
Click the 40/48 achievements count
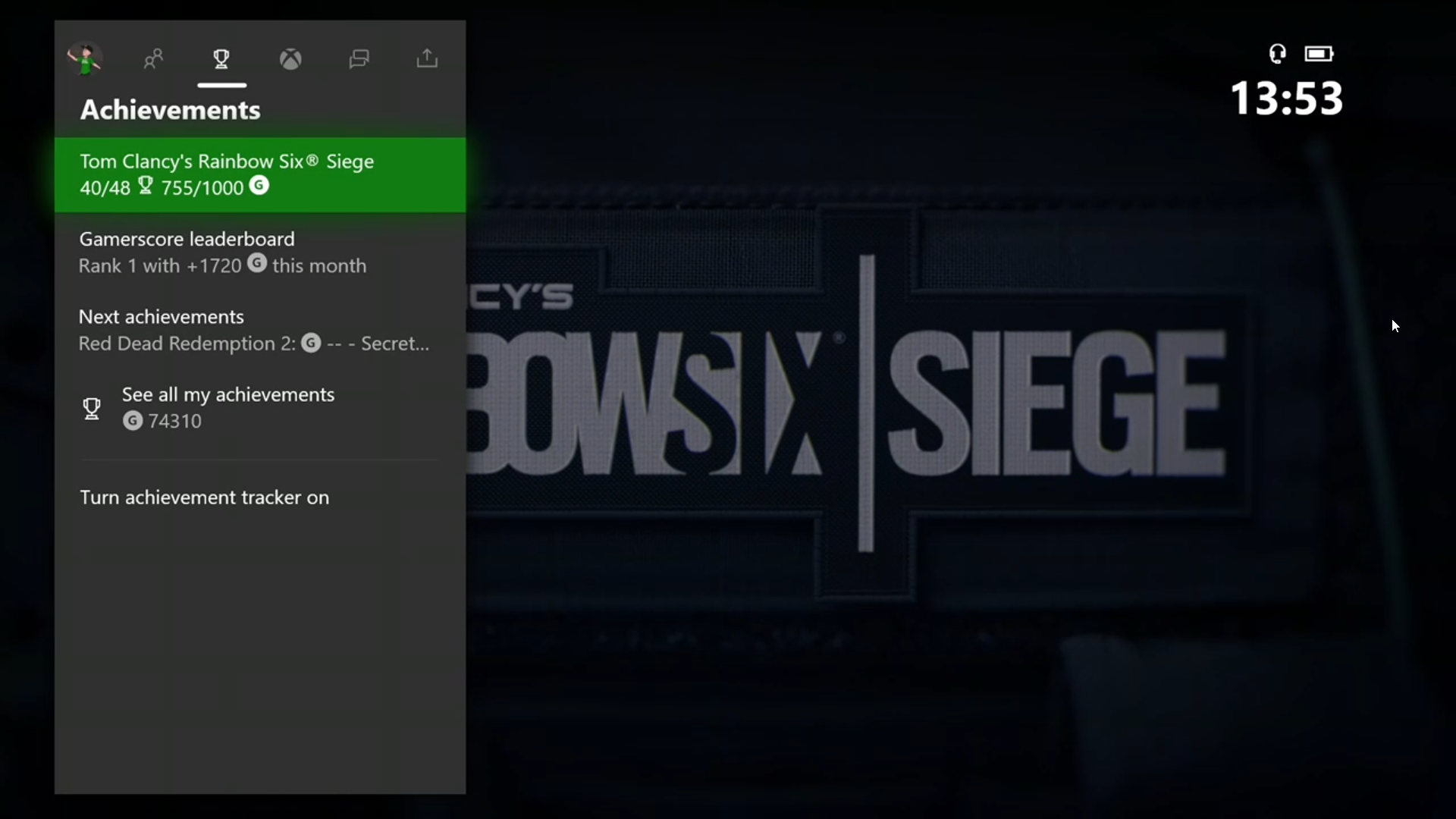(105, 188)
